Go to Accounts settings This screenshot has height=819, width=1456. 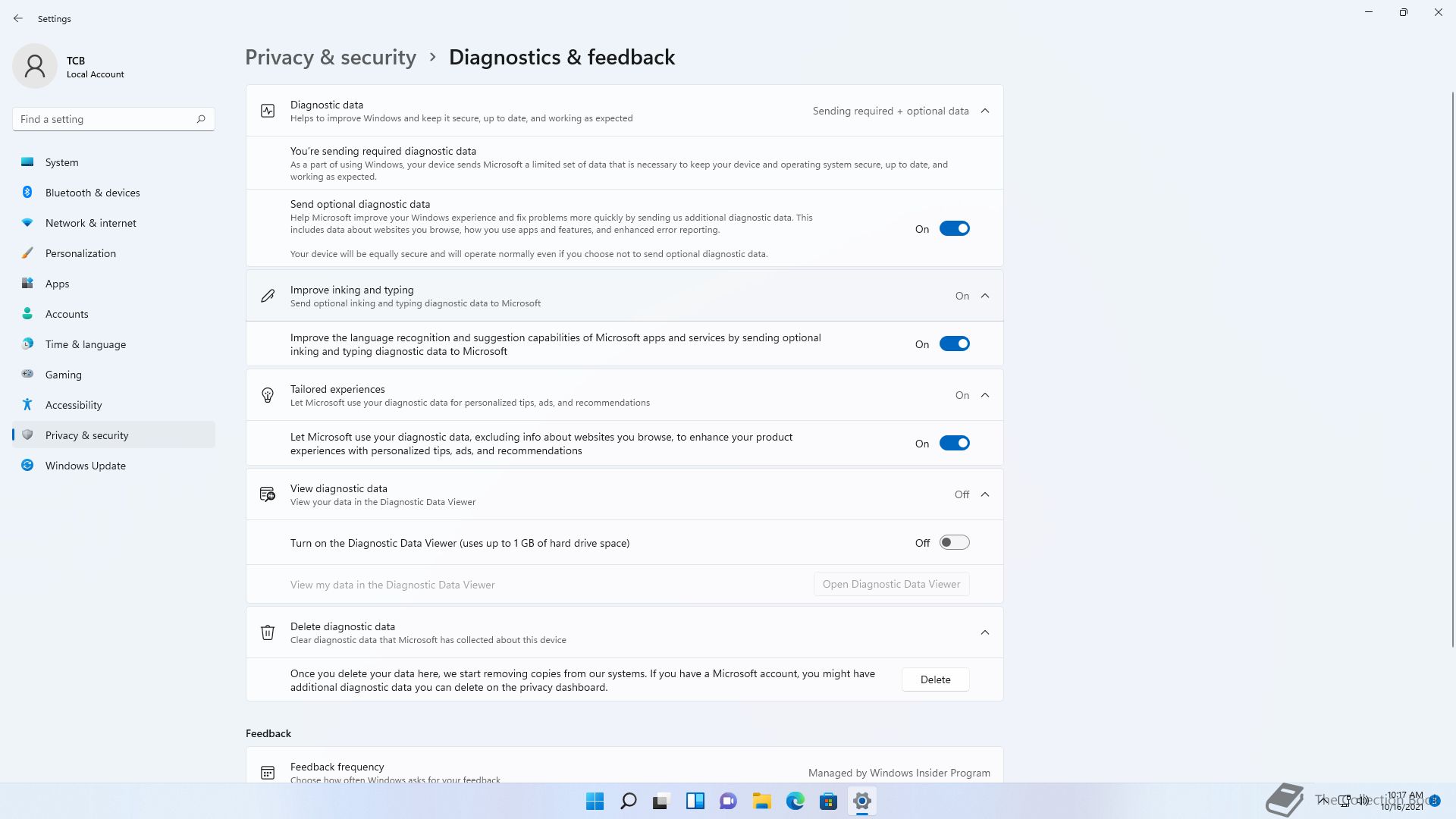click(x=114, y=314)
